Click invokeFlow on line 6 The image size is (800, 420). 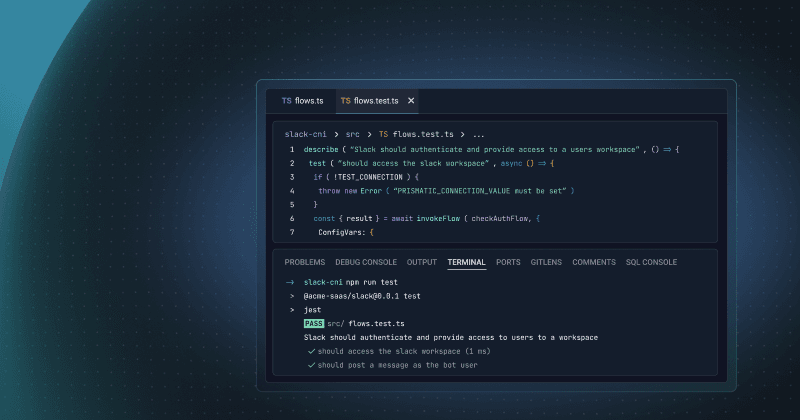pyautogui.click(x=438, y=218)
